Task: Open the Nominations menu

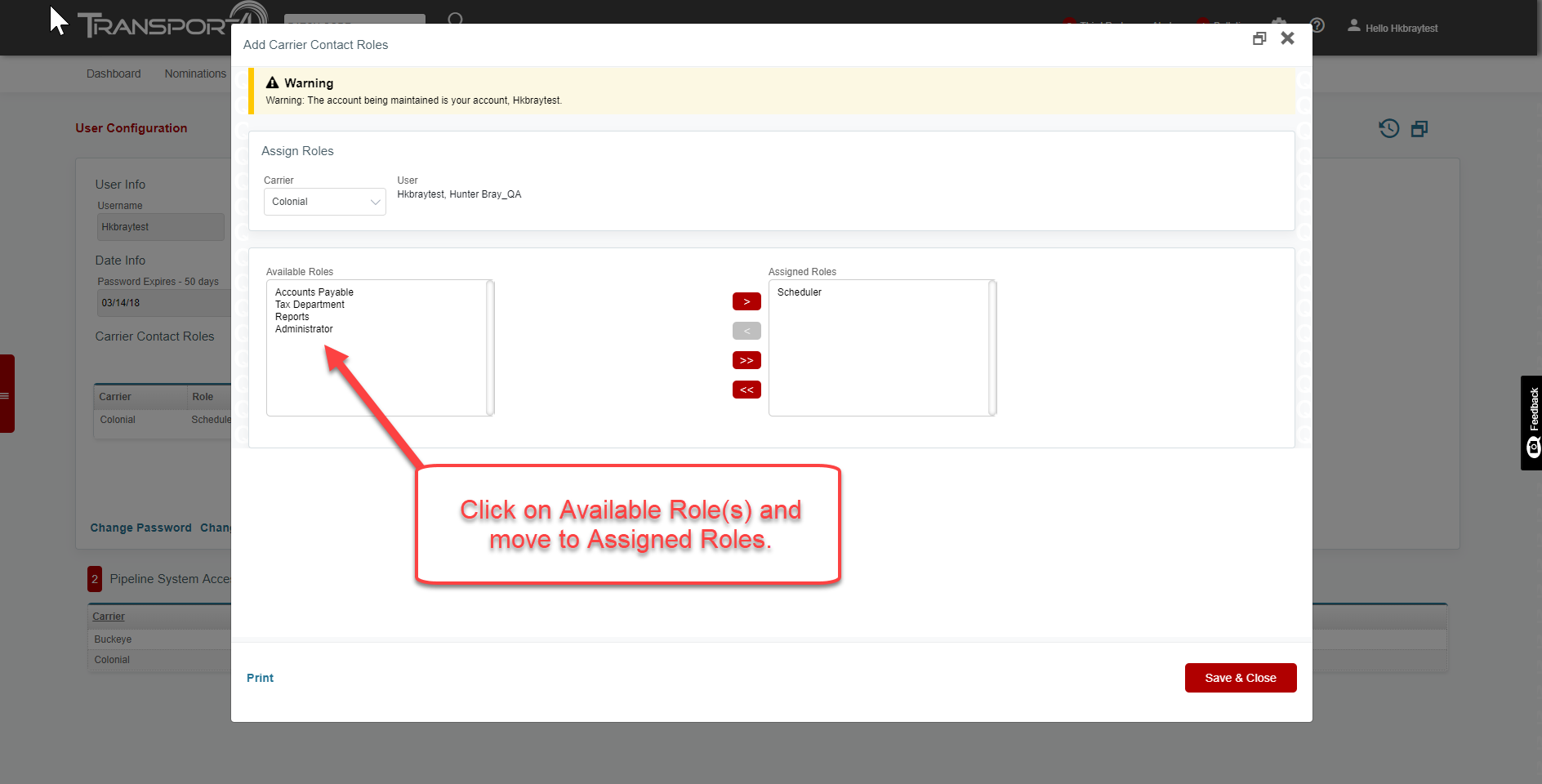Action: tap(194, 73)
